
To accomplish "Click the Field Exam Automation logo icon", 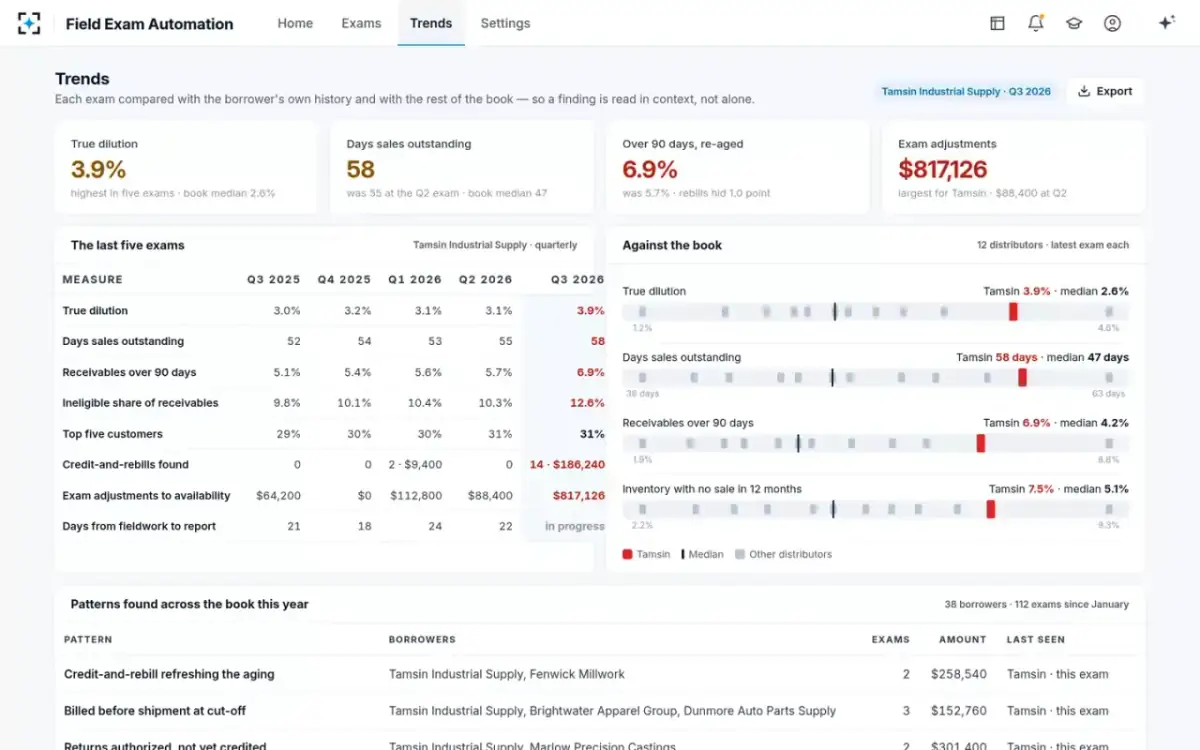I will [x=30, y=23].
